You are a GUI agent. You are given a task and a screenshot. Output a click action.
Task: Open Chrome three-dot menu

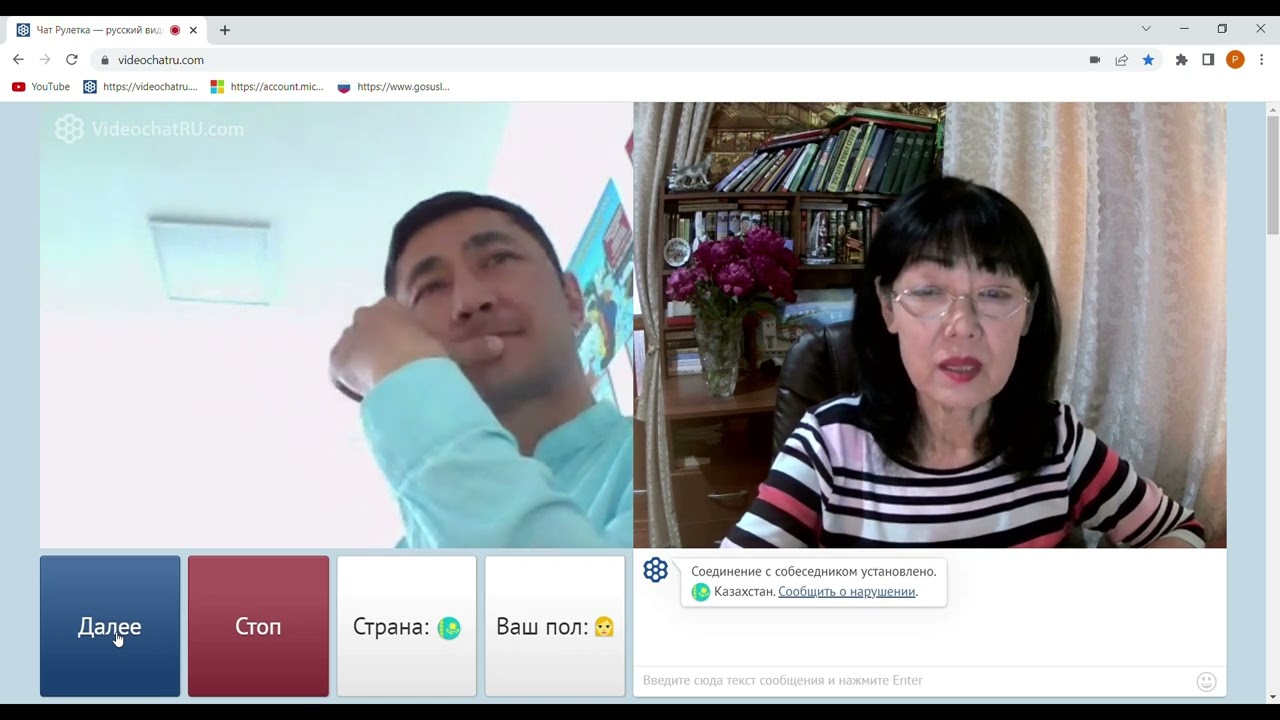(x=1262, y=60)
